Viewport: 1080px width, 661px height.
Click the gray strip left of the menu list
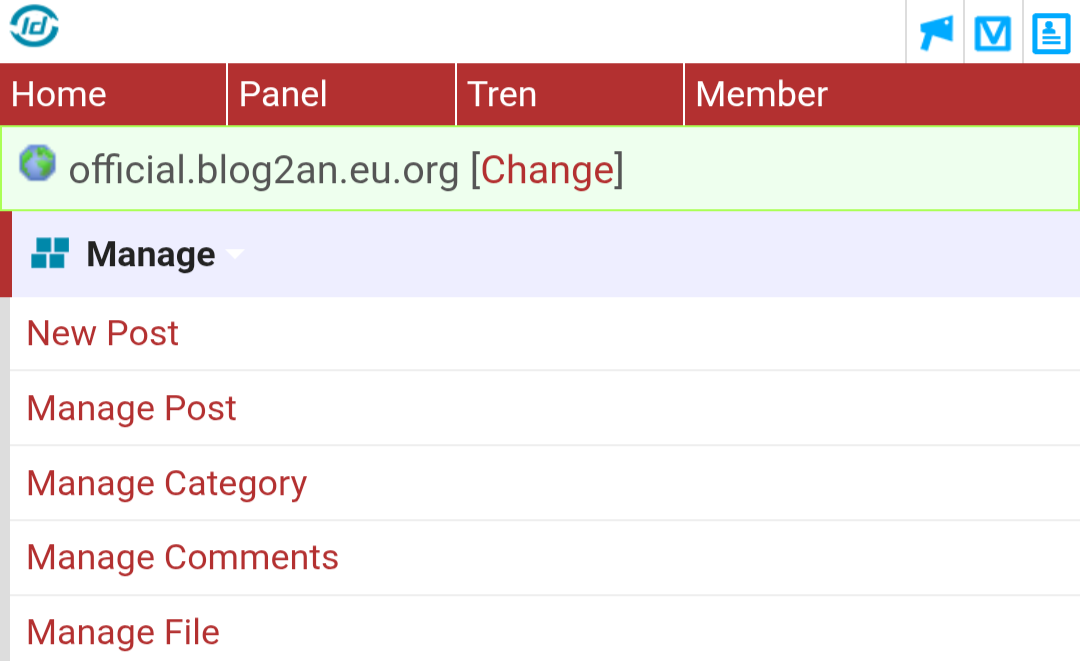(5, 480)
